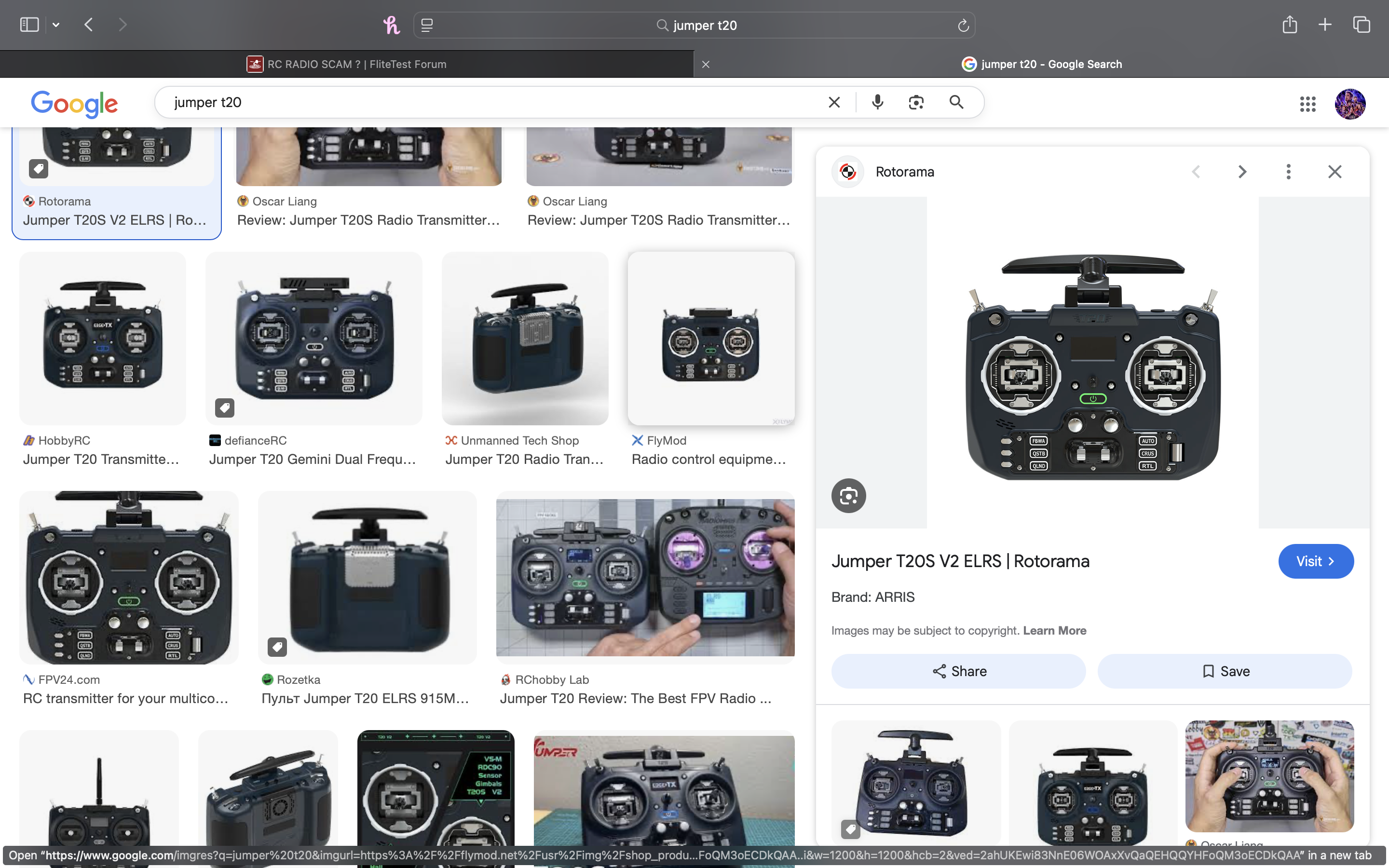
Task: Open the related hands-holding-radio image
Action: (1269, 776)
